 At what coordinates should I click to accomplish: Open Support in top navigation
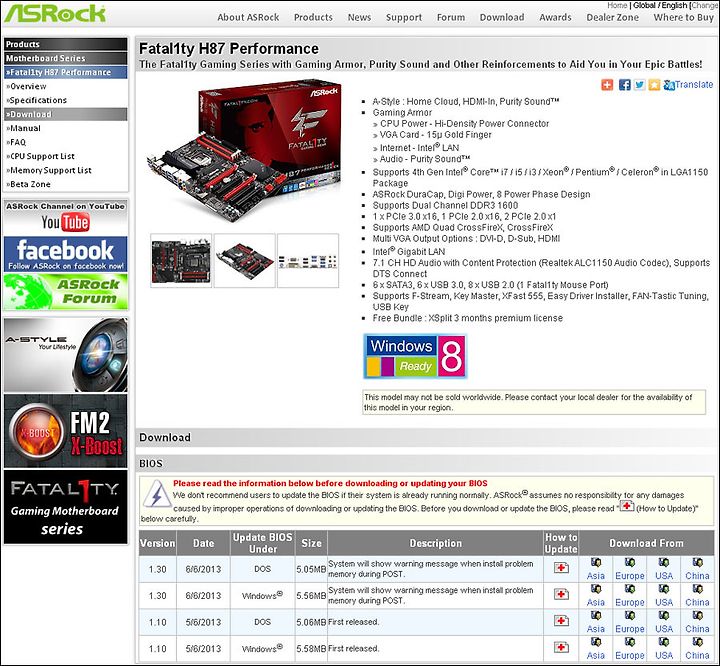tap(404, 17)
